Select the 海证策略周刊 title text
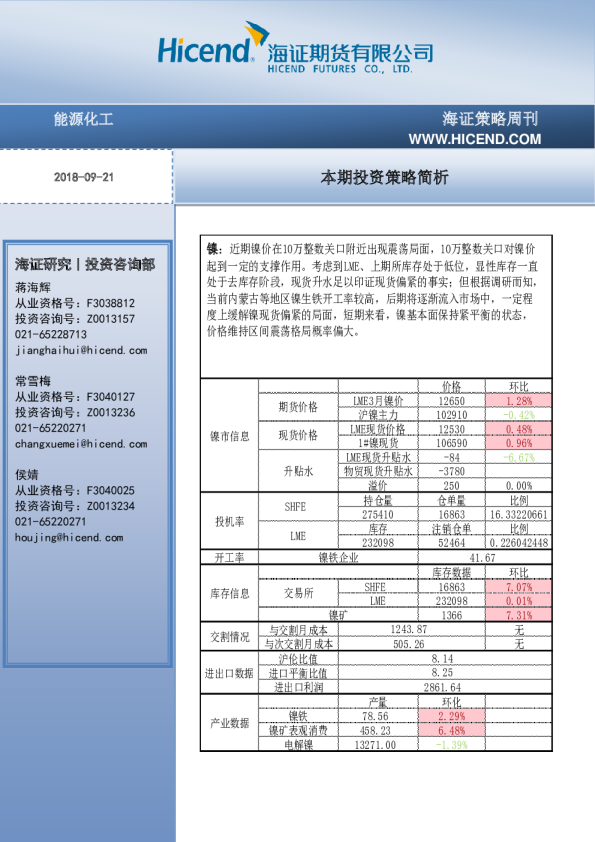This screenshot has width=595, height=842. click(x=490, y=118)
